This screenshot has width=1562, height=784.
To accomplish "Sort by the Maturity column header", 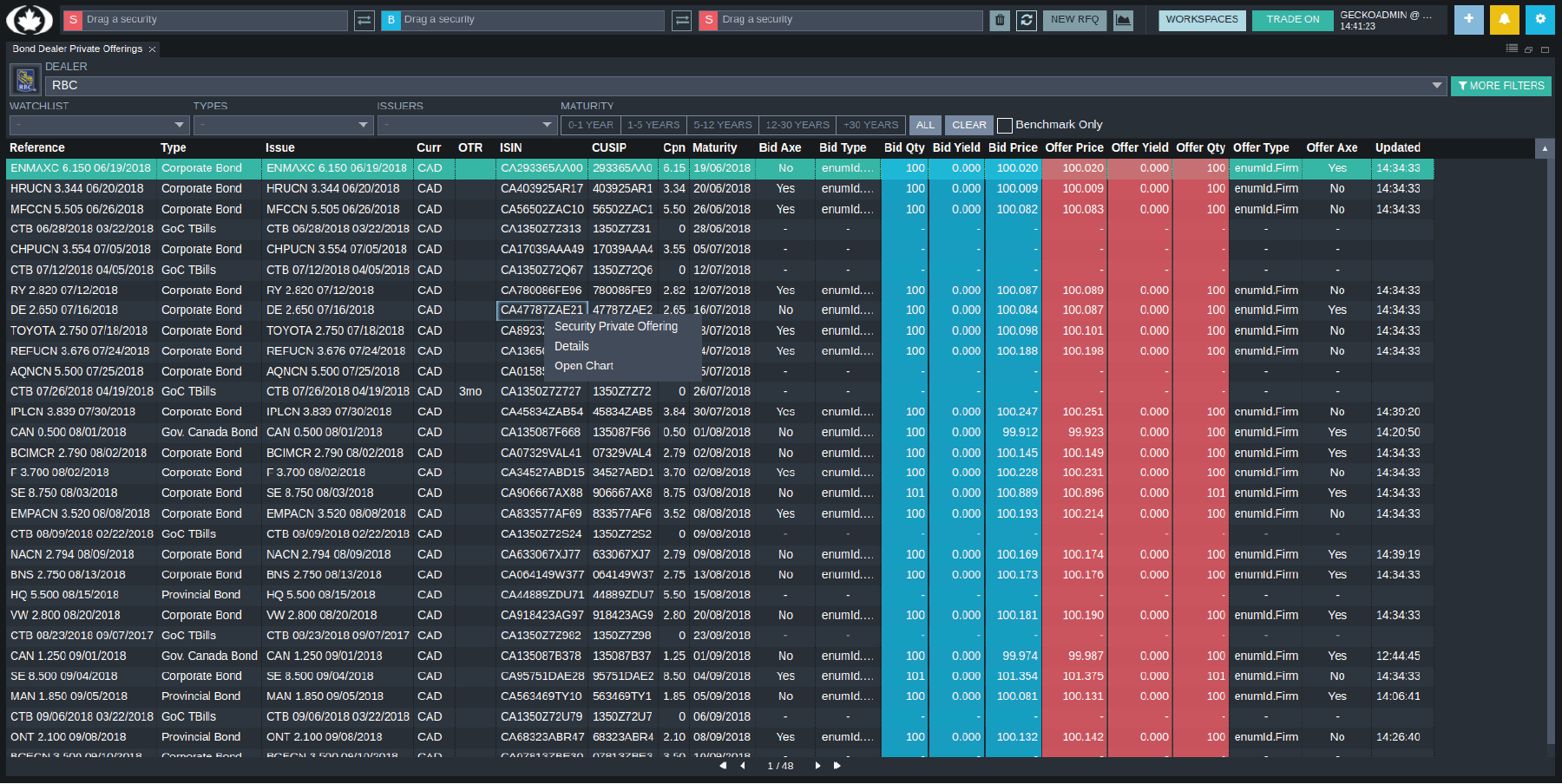I will 715,148.
